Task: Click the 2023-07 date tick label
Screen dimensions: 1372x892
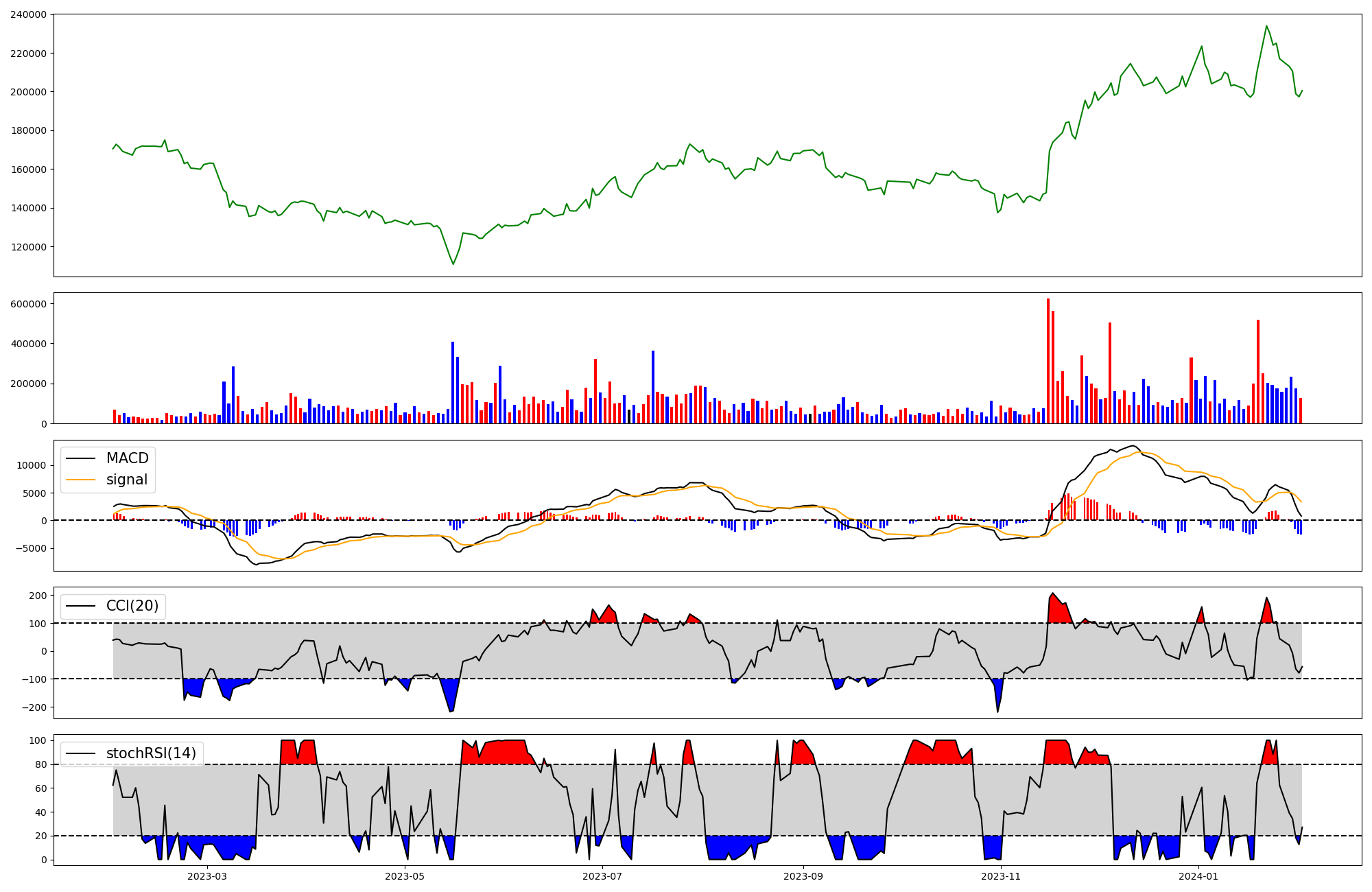Action: [x=602, y=876]
